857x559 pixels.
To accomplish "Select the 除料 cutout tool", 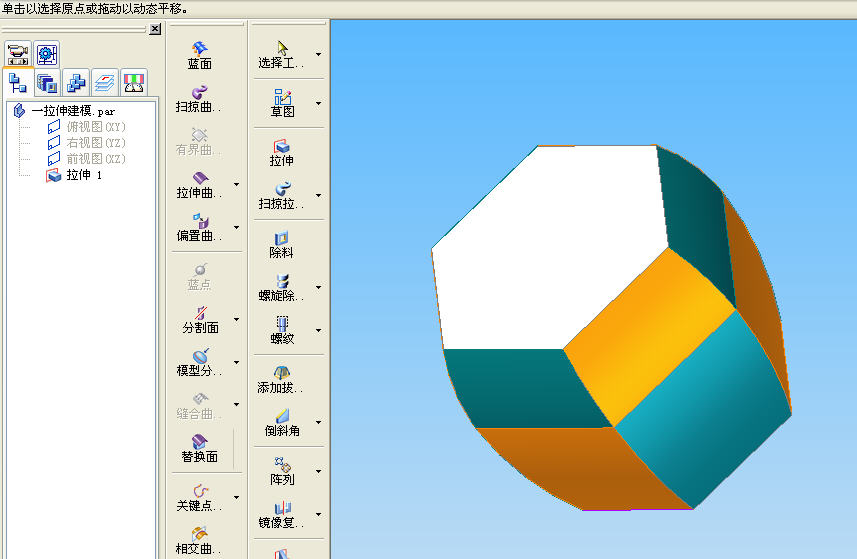I will coord(281,245).
